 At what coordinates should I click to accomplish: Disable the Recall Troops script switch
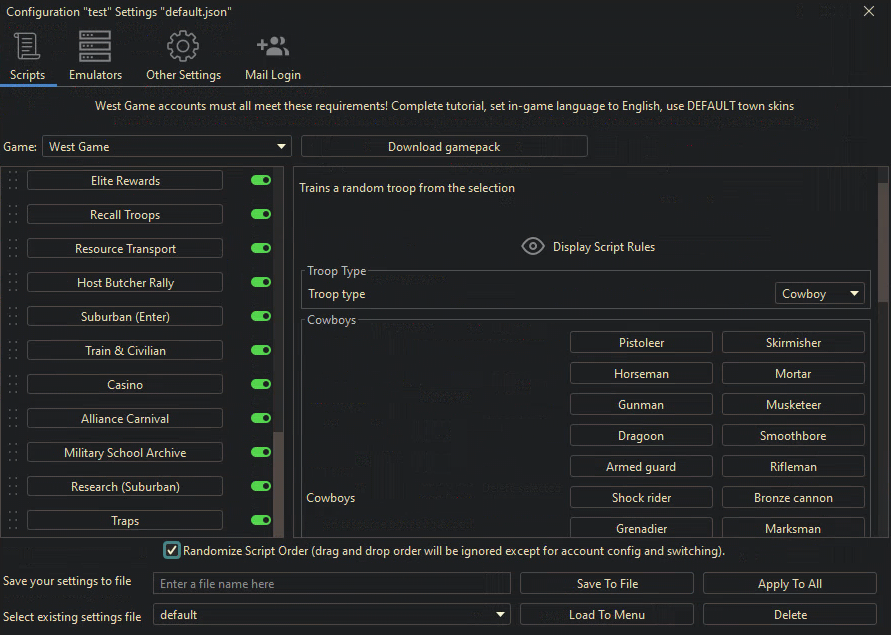pos(261,214)
